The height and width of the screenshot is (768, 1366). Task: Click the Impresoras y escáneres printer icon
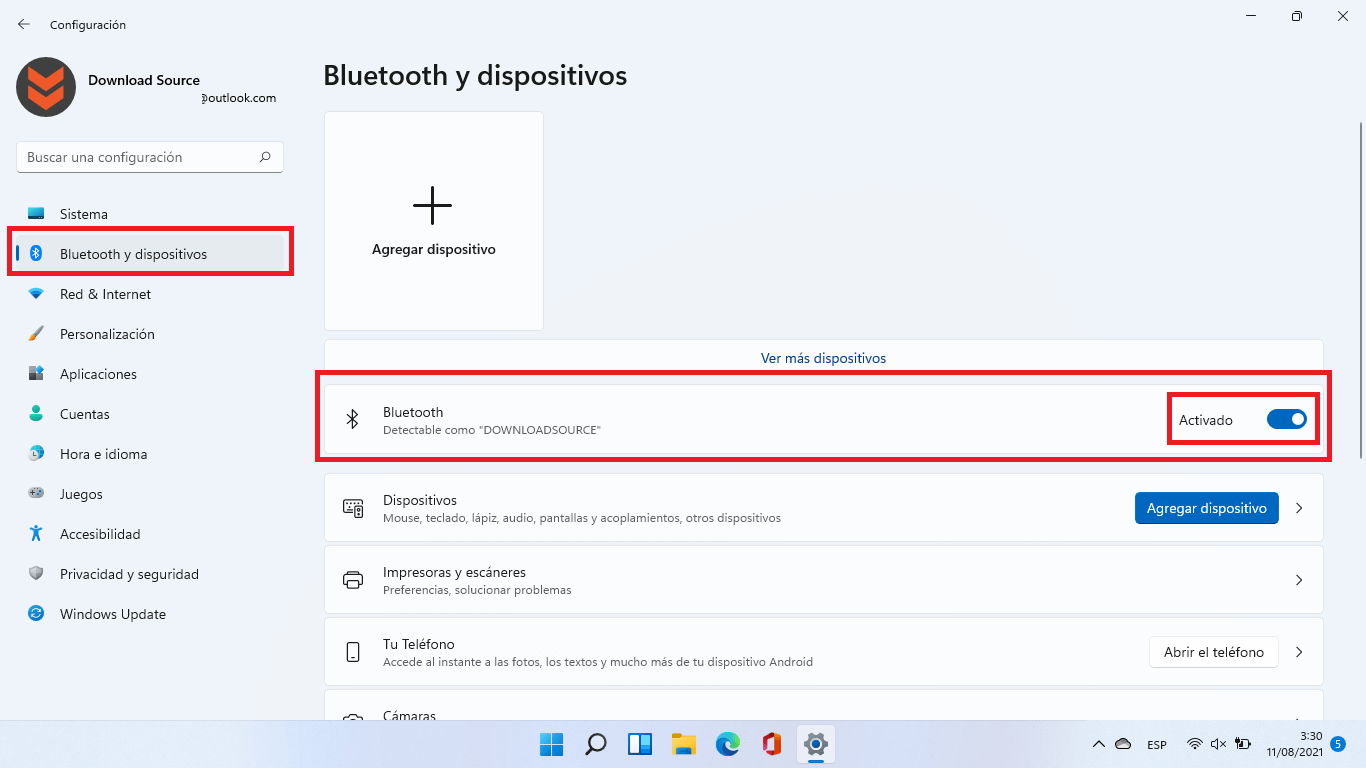(353, 580)
